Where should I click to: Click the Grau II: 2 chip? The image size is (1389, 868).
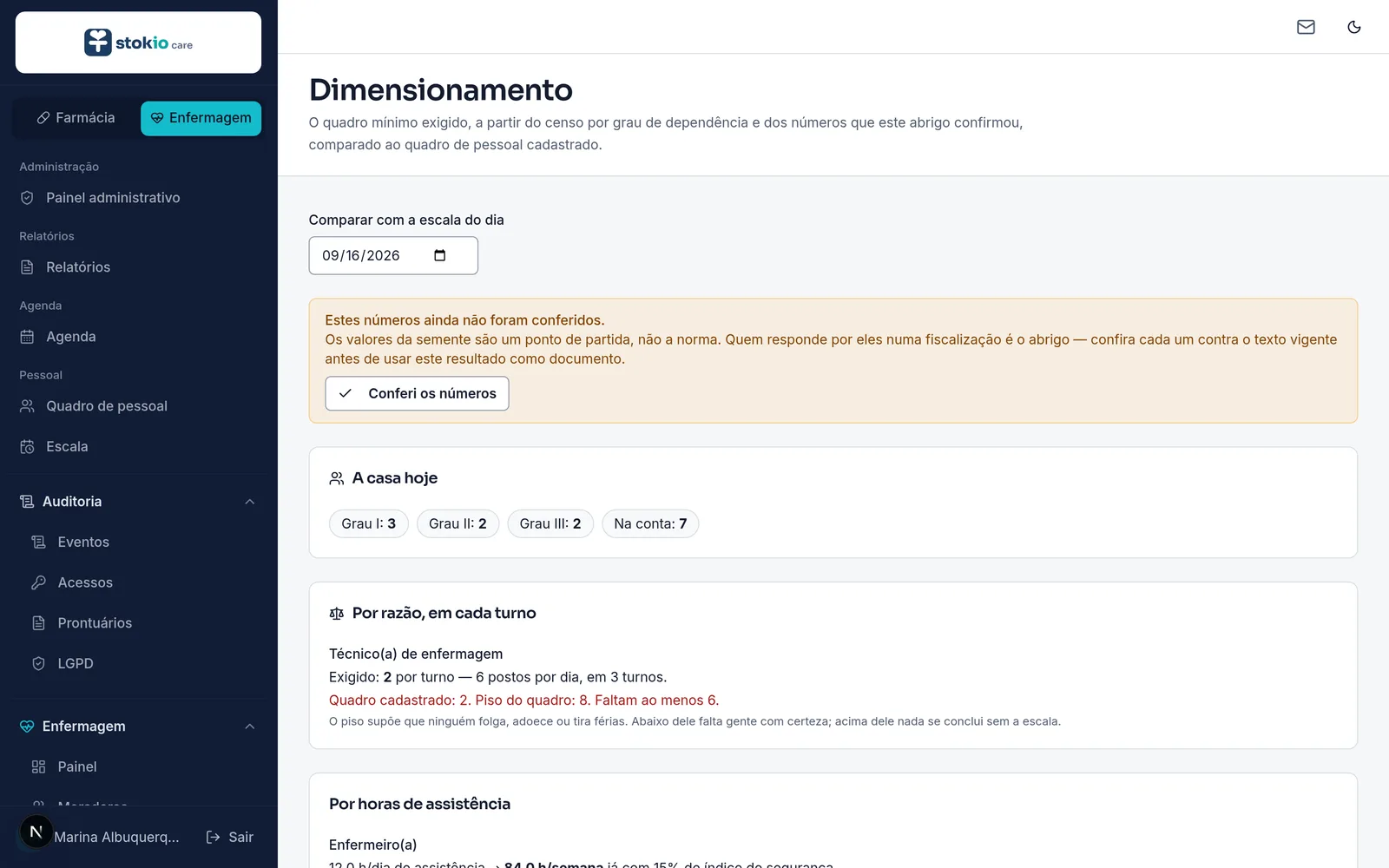click(x=458, y=523)
